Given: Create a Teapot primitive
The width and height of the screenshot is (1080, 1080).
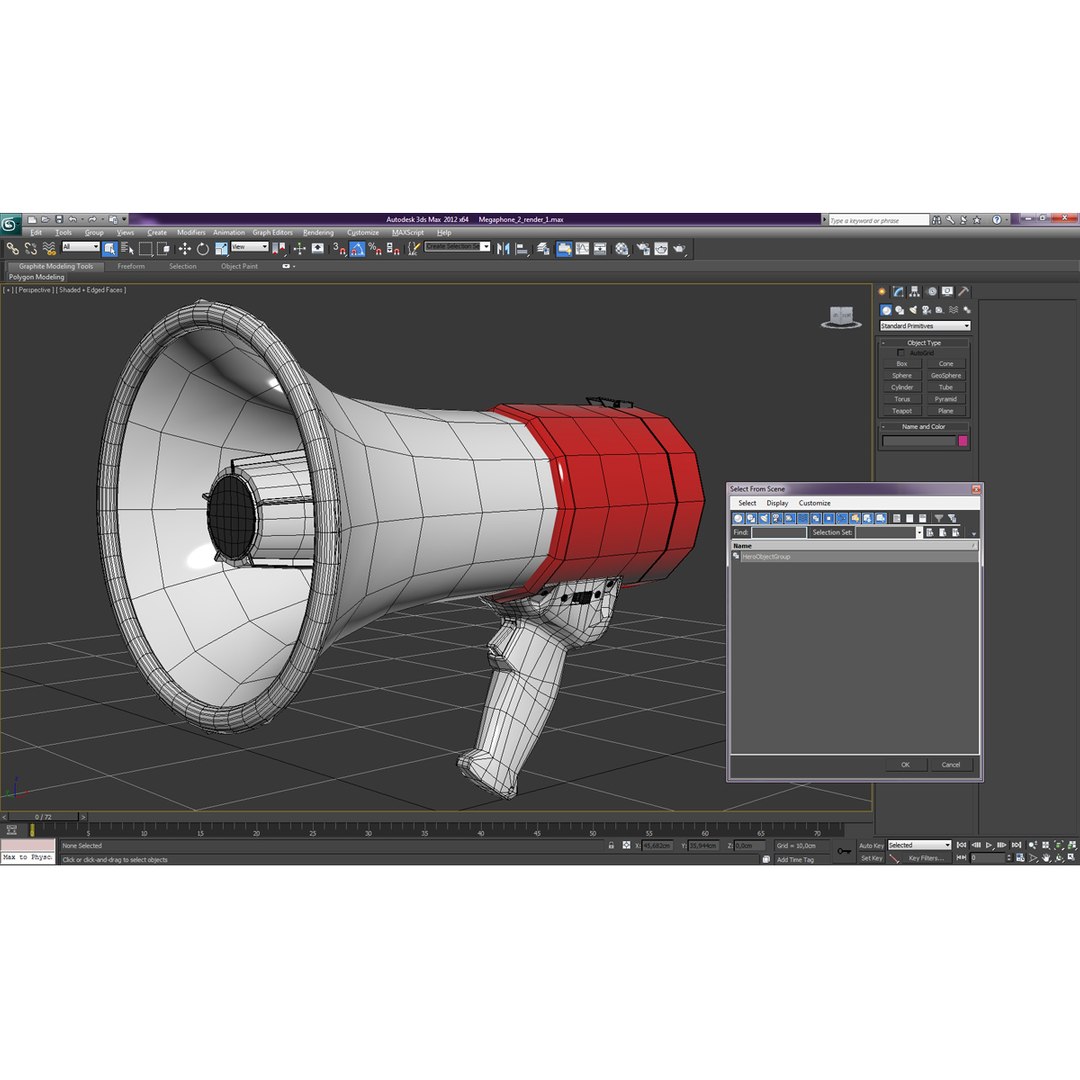Looking at the screenshot, I should tap(902, 411).
